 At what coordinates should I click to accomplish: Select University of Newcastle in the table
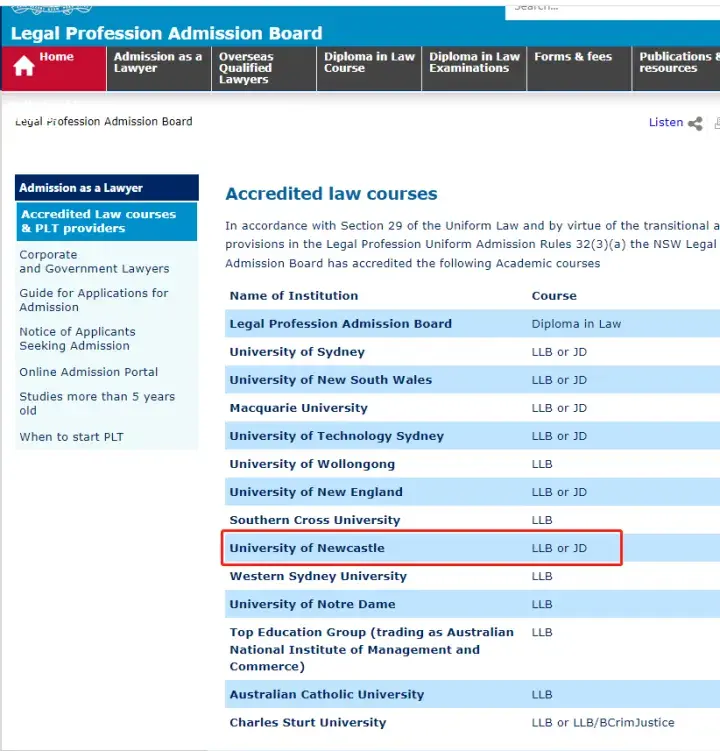click(x=307, y=548)
